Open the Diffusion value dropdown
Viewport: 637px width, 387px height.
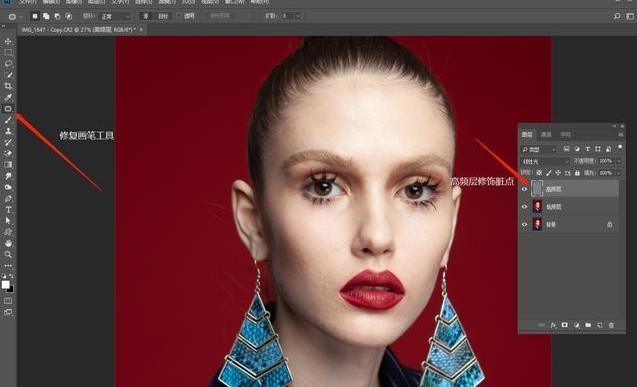coord(298,16)
